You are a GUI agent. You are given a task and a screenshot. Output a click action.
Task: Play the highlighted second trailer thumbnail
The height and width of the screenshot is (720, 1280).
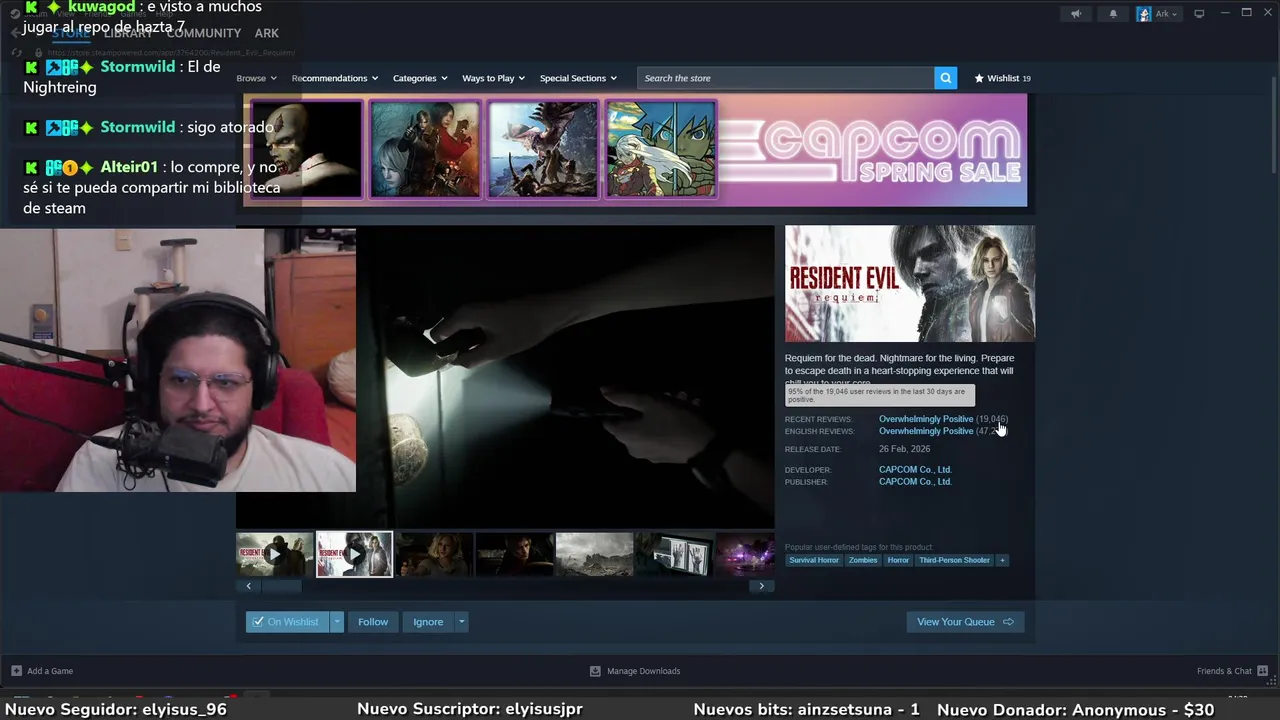354,554
